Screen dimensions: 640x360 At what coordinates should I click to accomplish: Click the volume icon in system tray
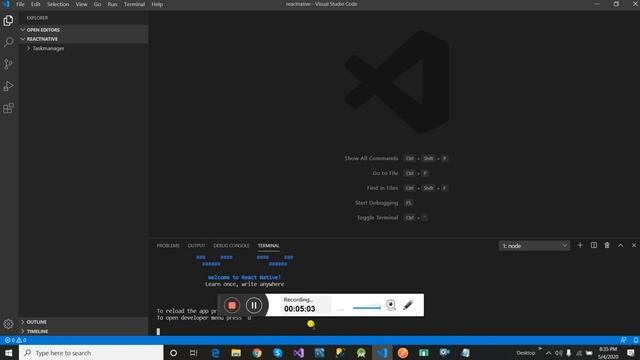pos(558,353)
